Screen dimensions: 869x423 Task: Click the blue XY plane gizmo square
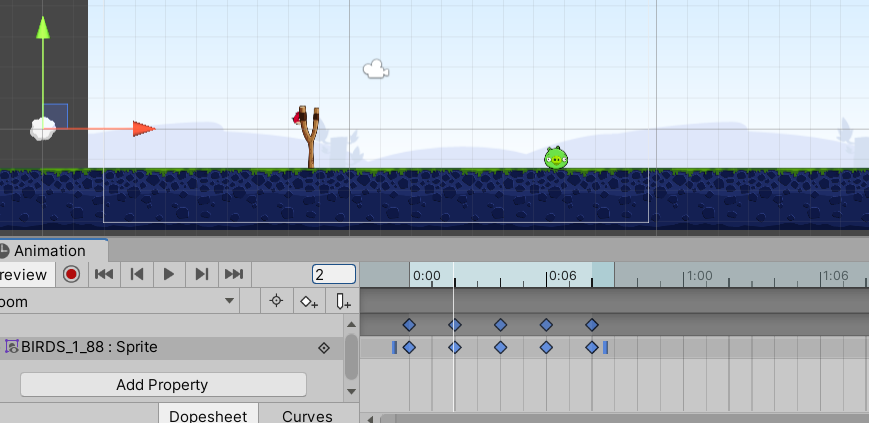click(x=55, y=116)
